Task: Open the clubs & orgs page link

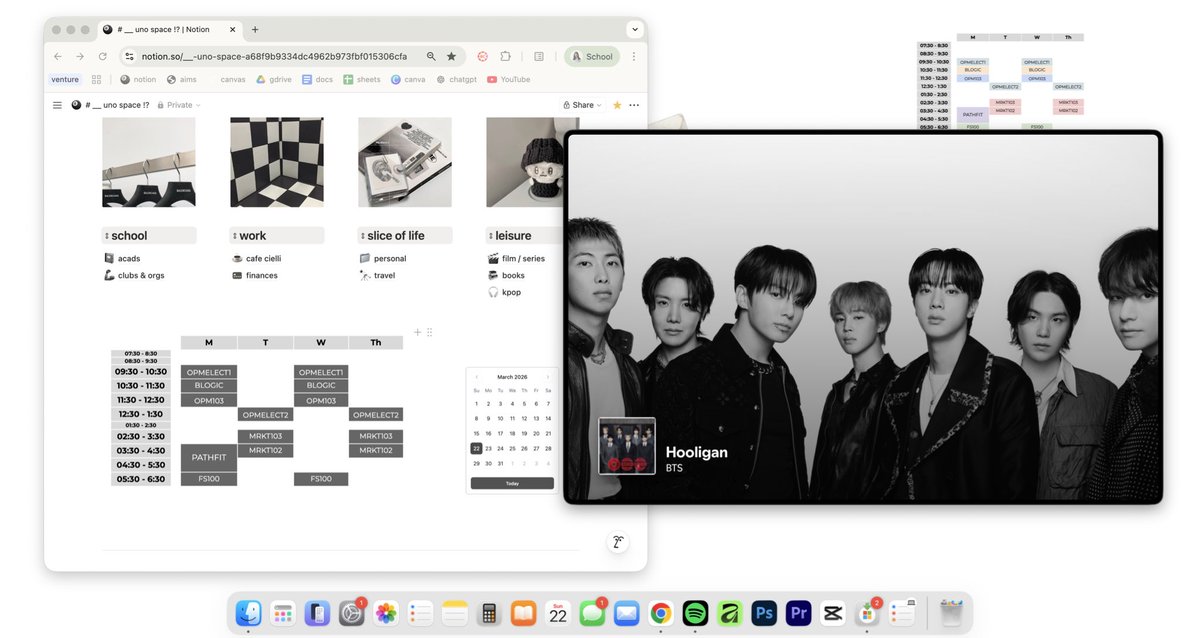Action: pyautogui.click(x=134, y=275)
